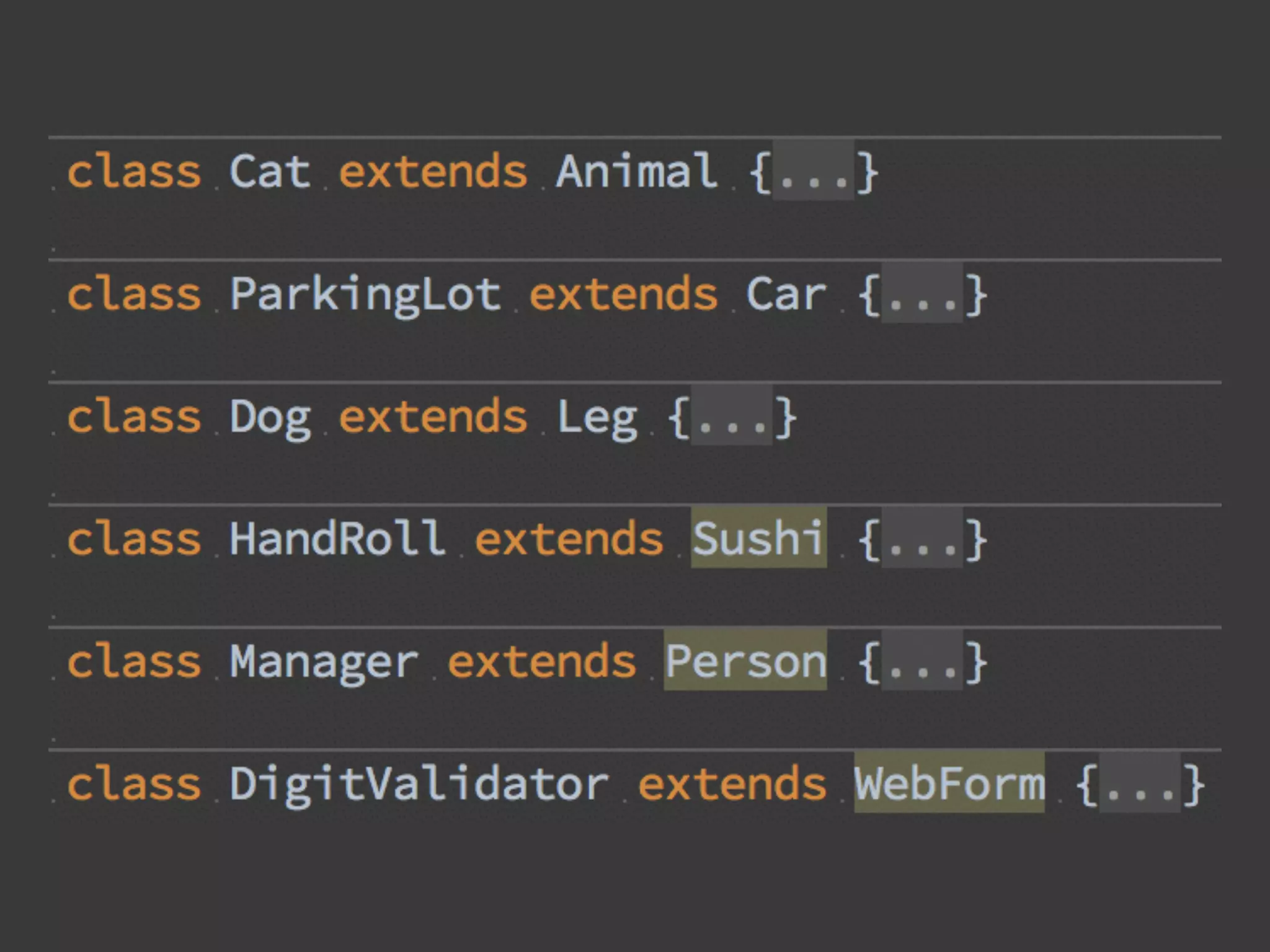Place cursor on the Cat class name
Screen dimensions: 1270x952
click(x=270, y=171)
